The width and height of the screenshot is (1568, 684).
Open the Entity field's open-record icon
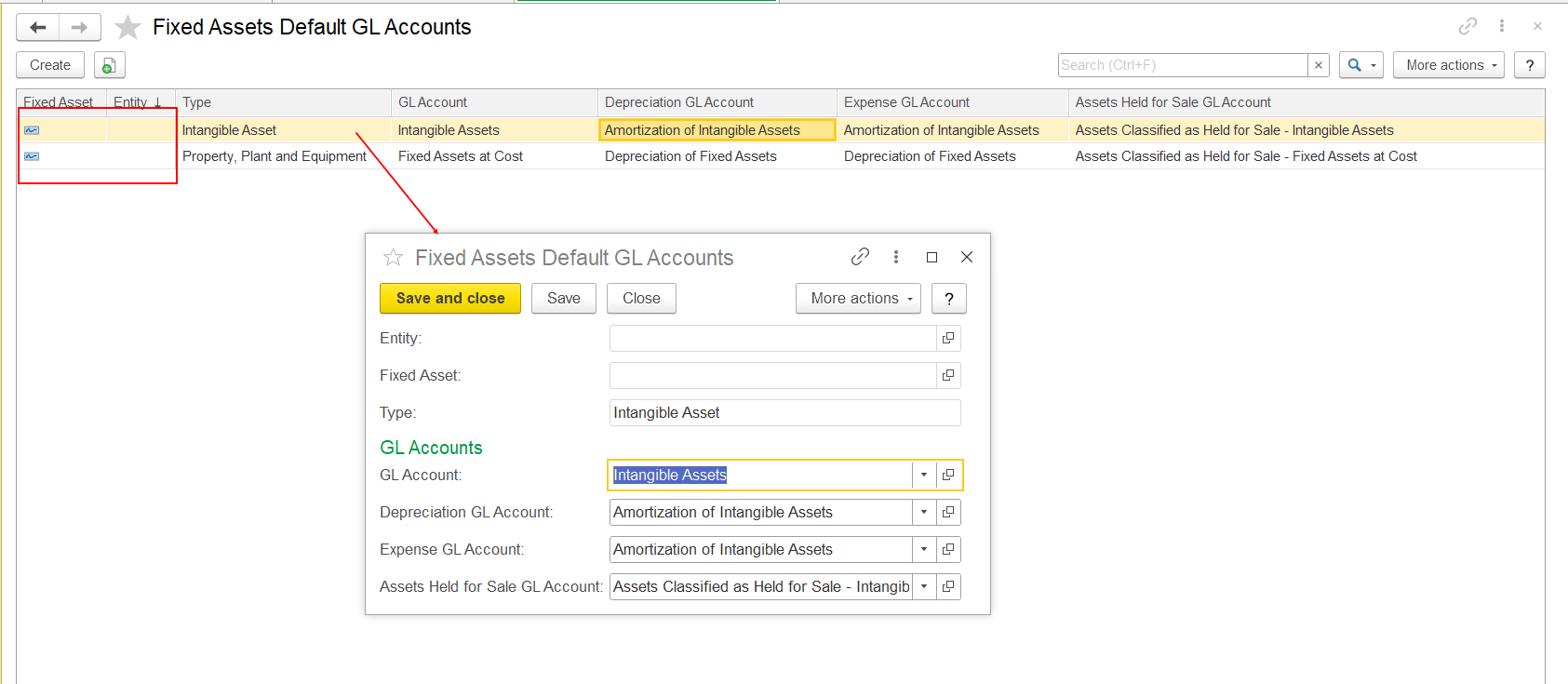[x=948, y=339]
